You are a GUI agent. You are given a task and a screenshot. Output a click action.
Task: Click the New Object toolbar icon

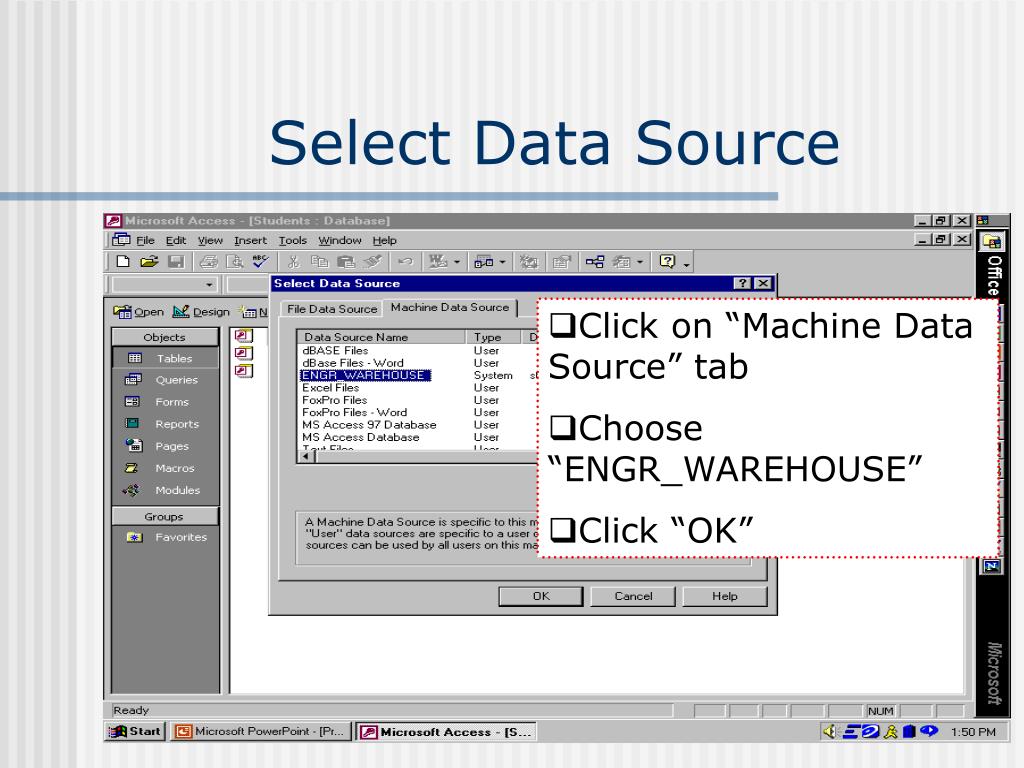point(621,262)
